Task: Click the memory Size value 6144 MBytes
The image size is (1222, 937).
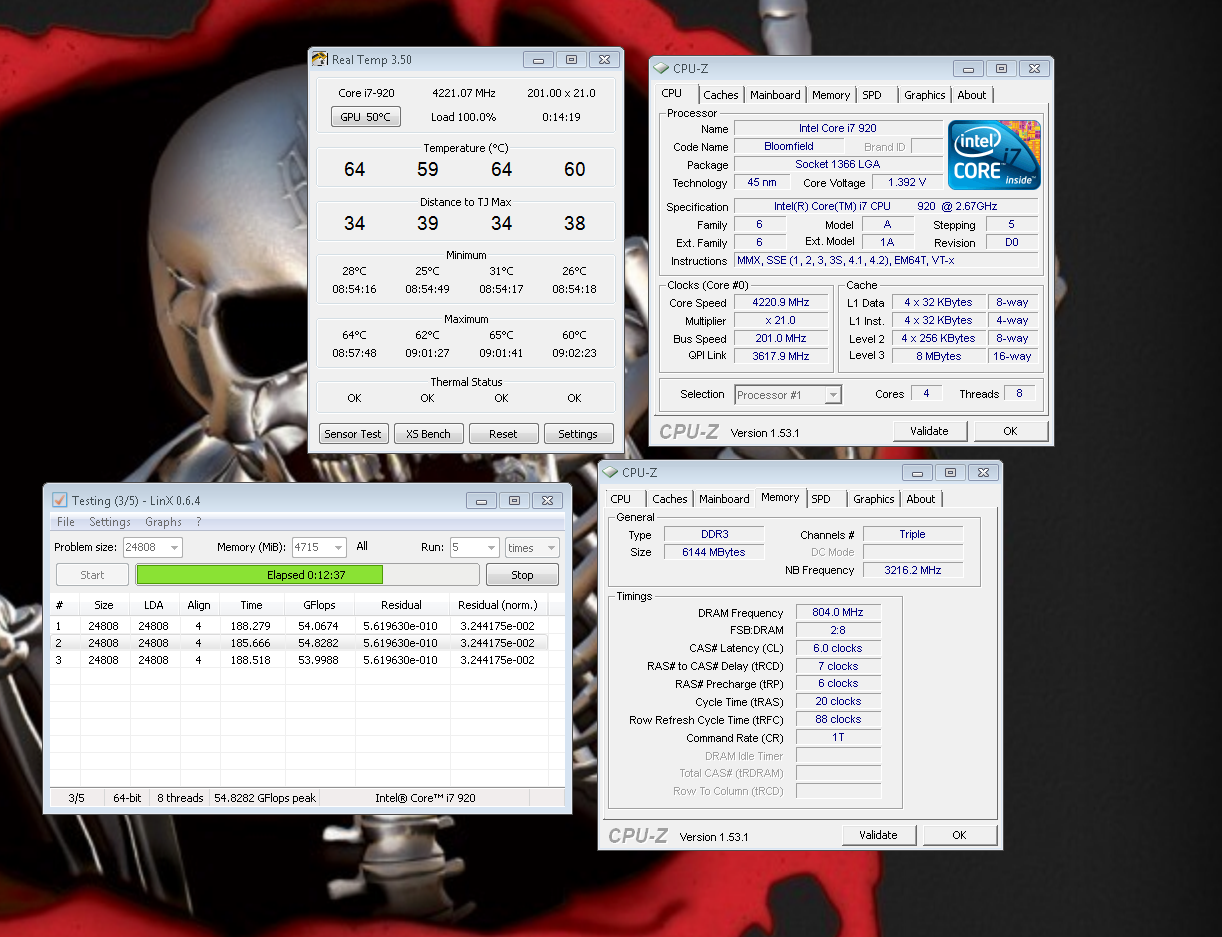Action: pos(713,552)
